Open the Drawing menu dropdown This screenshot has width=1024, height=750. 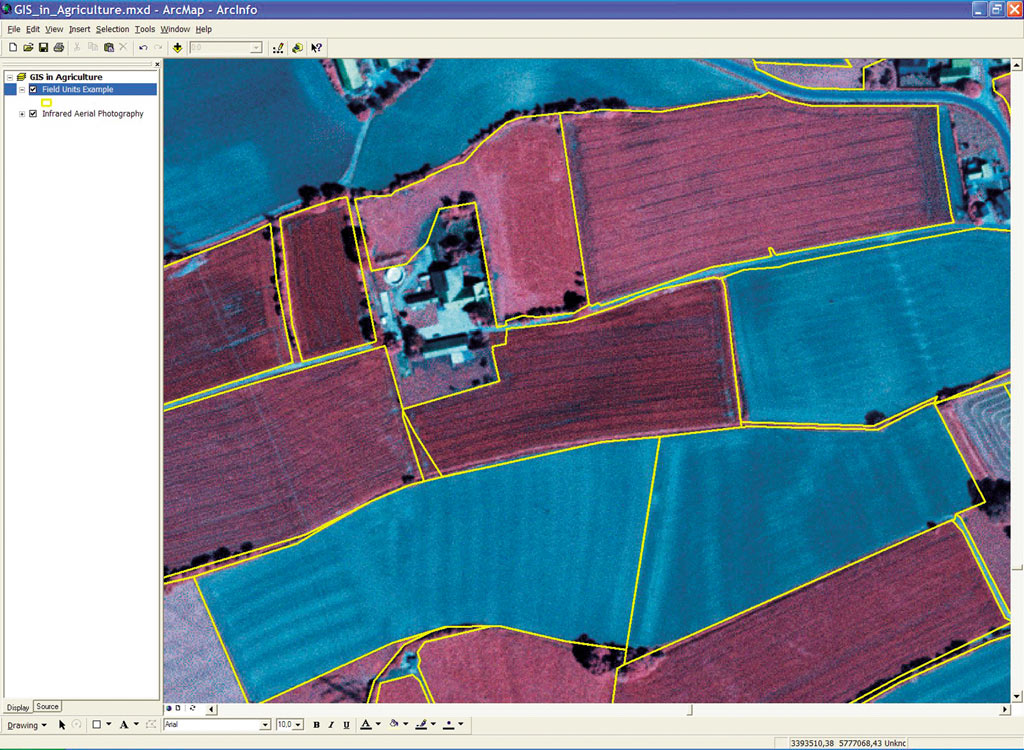[x=27, y=725]
